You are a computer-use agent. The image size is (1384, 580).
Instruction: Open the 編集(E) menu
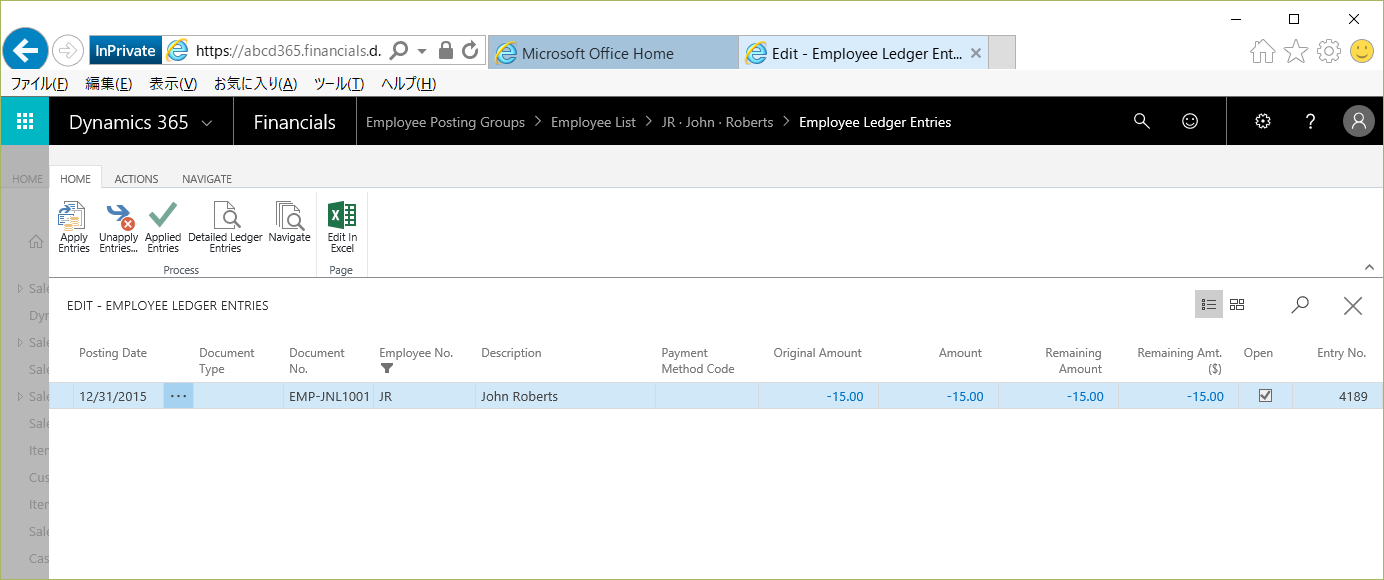tap(109, 84)
